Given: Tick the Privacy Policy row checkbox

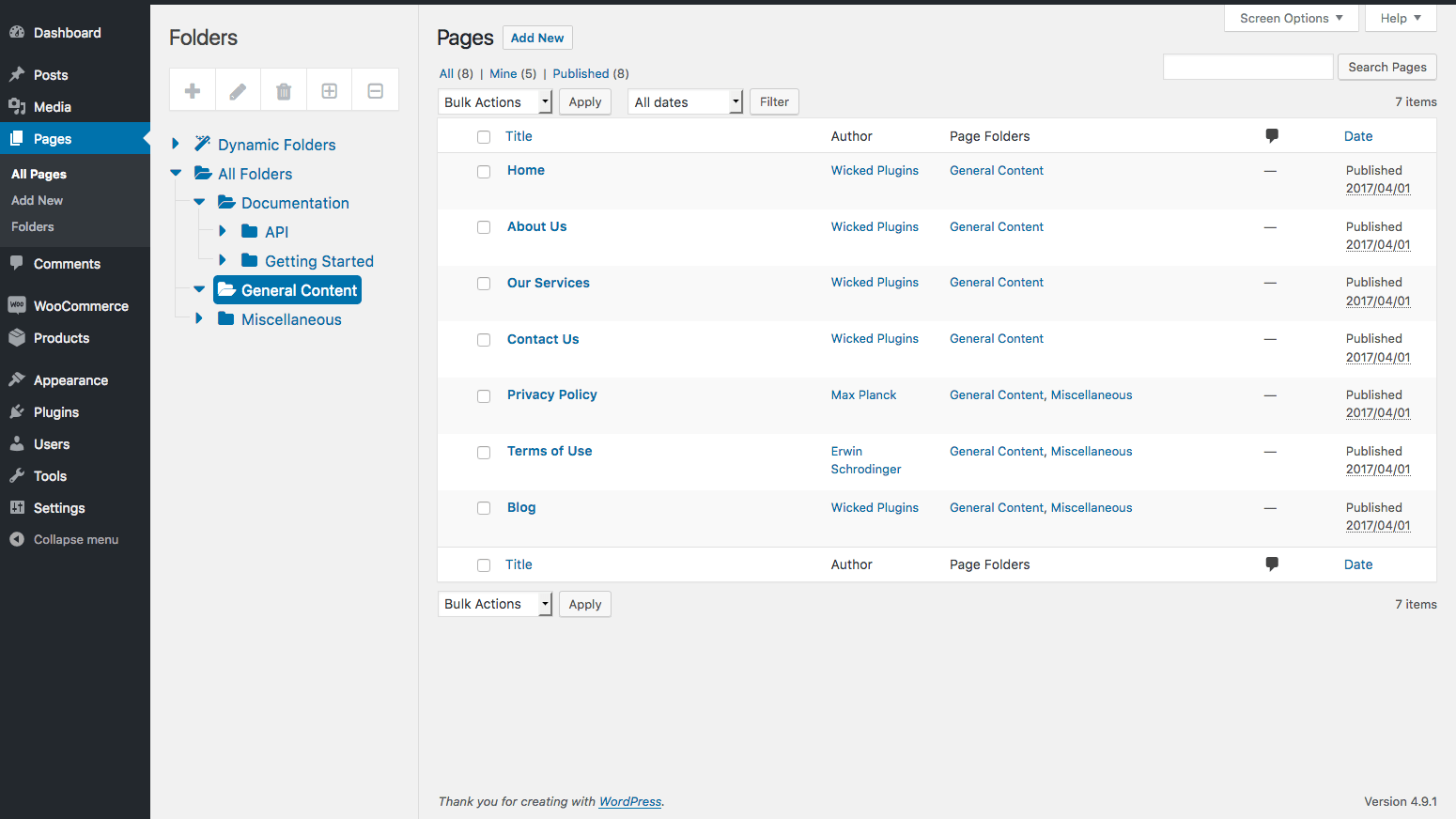Looking at the screenshot, I should click(x=484, y=396).
